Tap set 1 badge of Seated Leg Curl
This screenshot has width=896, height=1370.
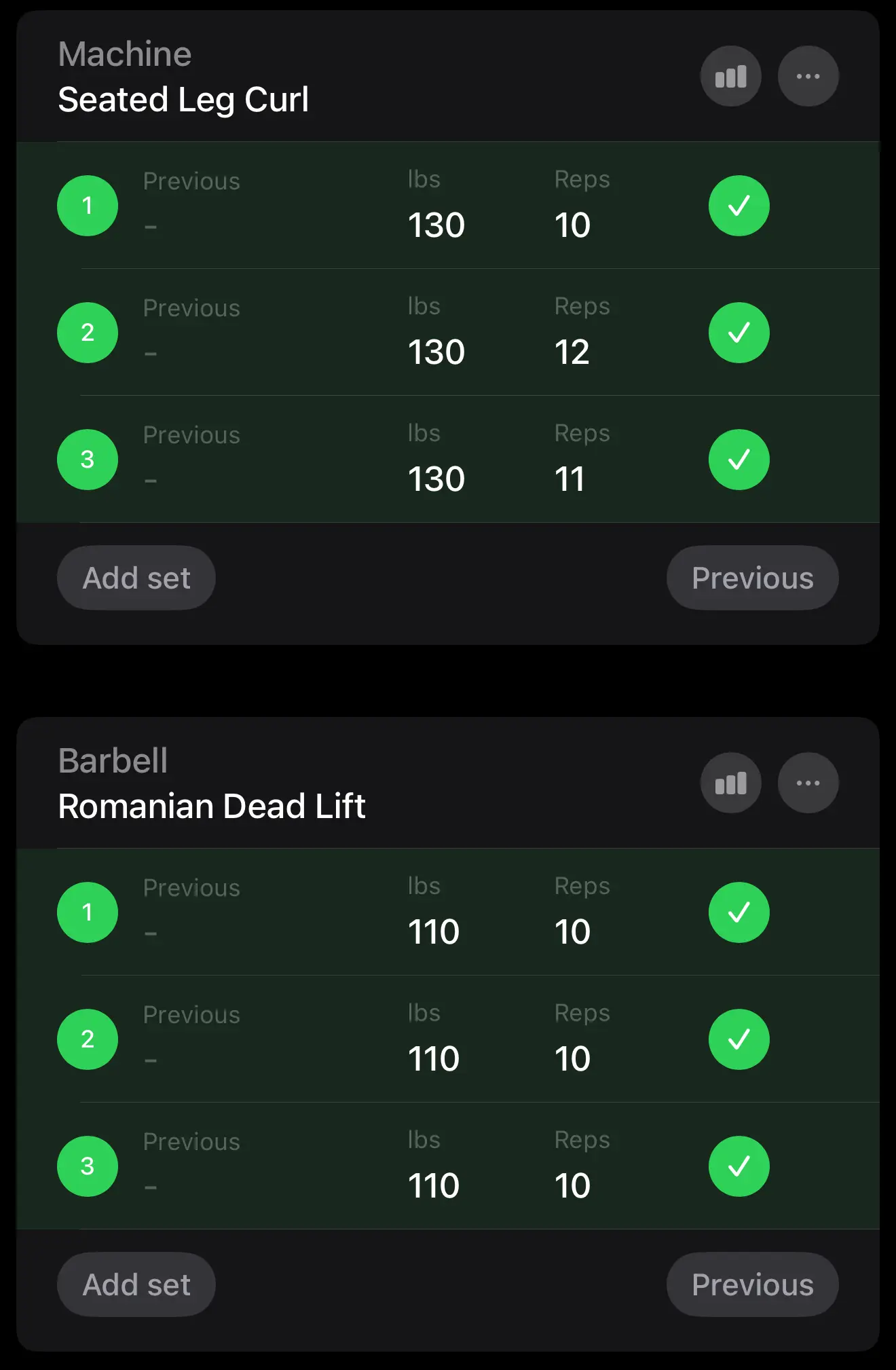click(88, 206)
